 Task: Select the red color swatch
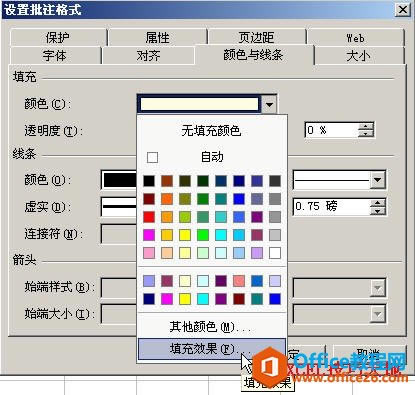[149, 217]
